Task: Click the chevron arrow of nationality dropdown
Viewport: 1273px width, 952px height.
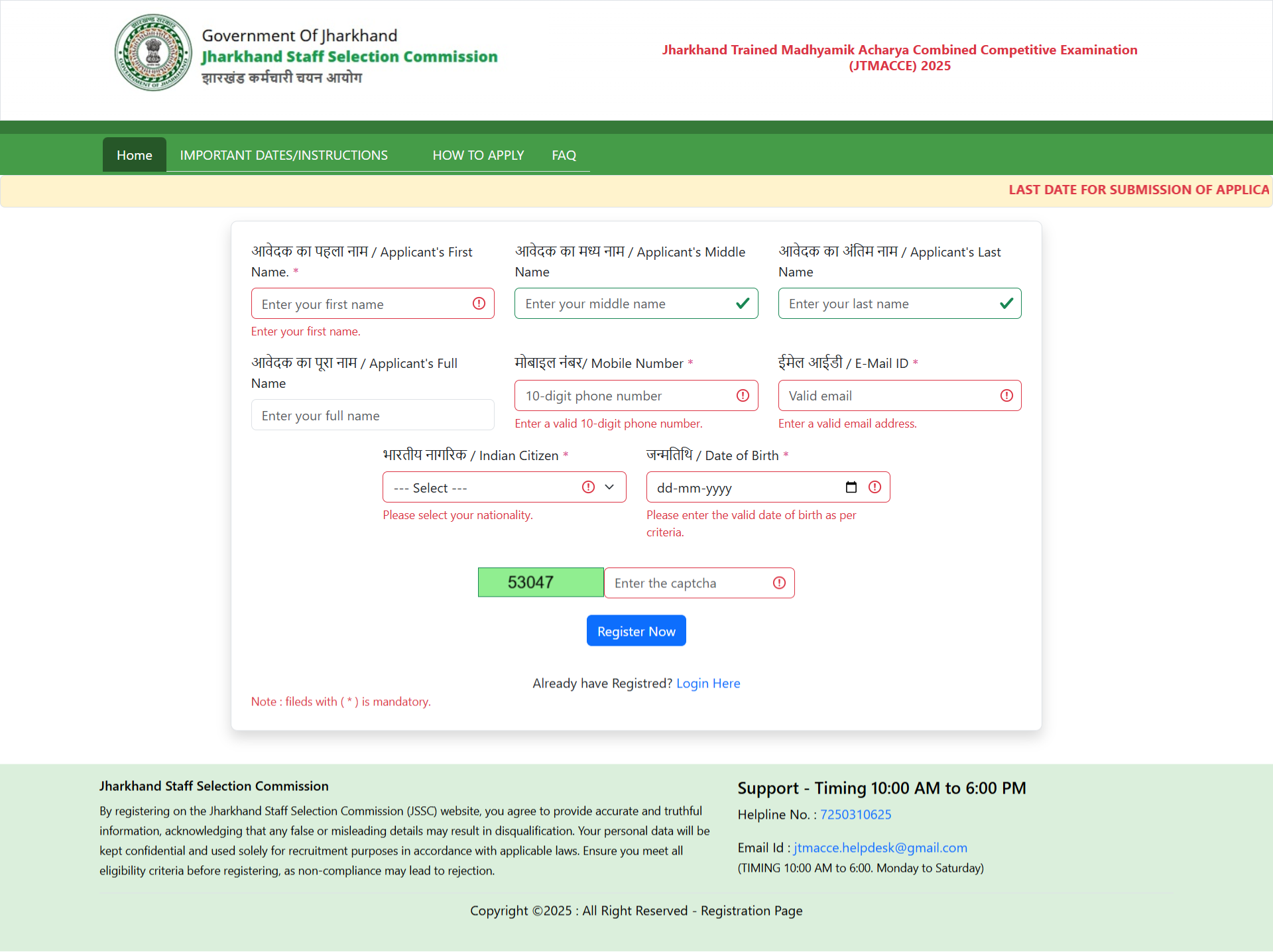Action: point(609,487)
